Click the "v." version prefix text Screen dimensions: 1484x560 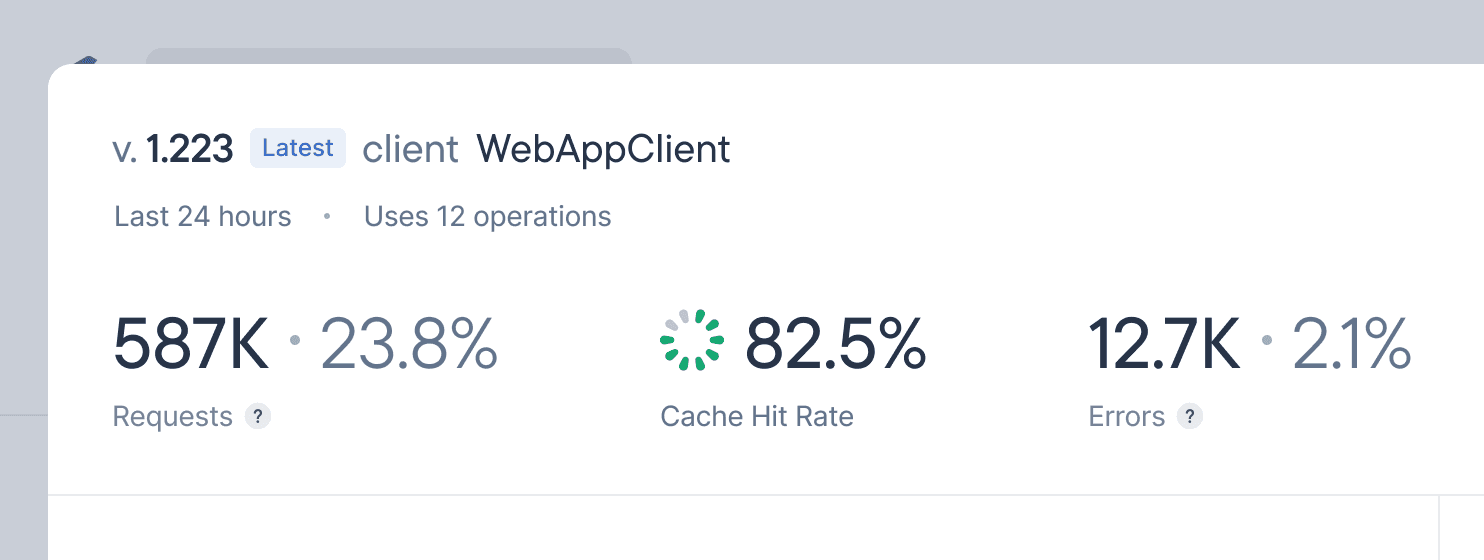pos(125,150)
